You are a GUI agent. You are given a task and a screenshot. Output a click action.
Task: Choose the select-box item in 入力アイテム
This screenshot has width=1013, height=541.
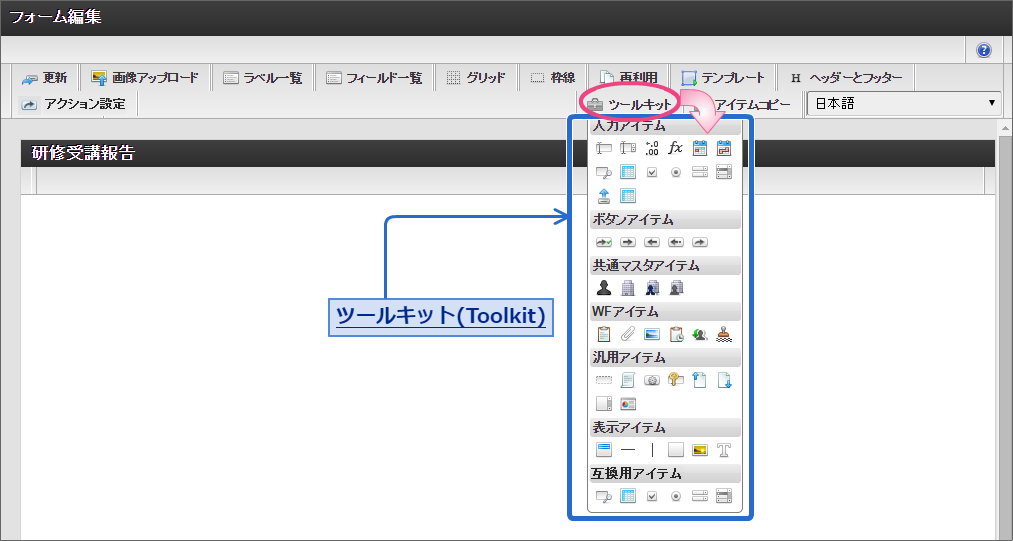pos(700,172)
